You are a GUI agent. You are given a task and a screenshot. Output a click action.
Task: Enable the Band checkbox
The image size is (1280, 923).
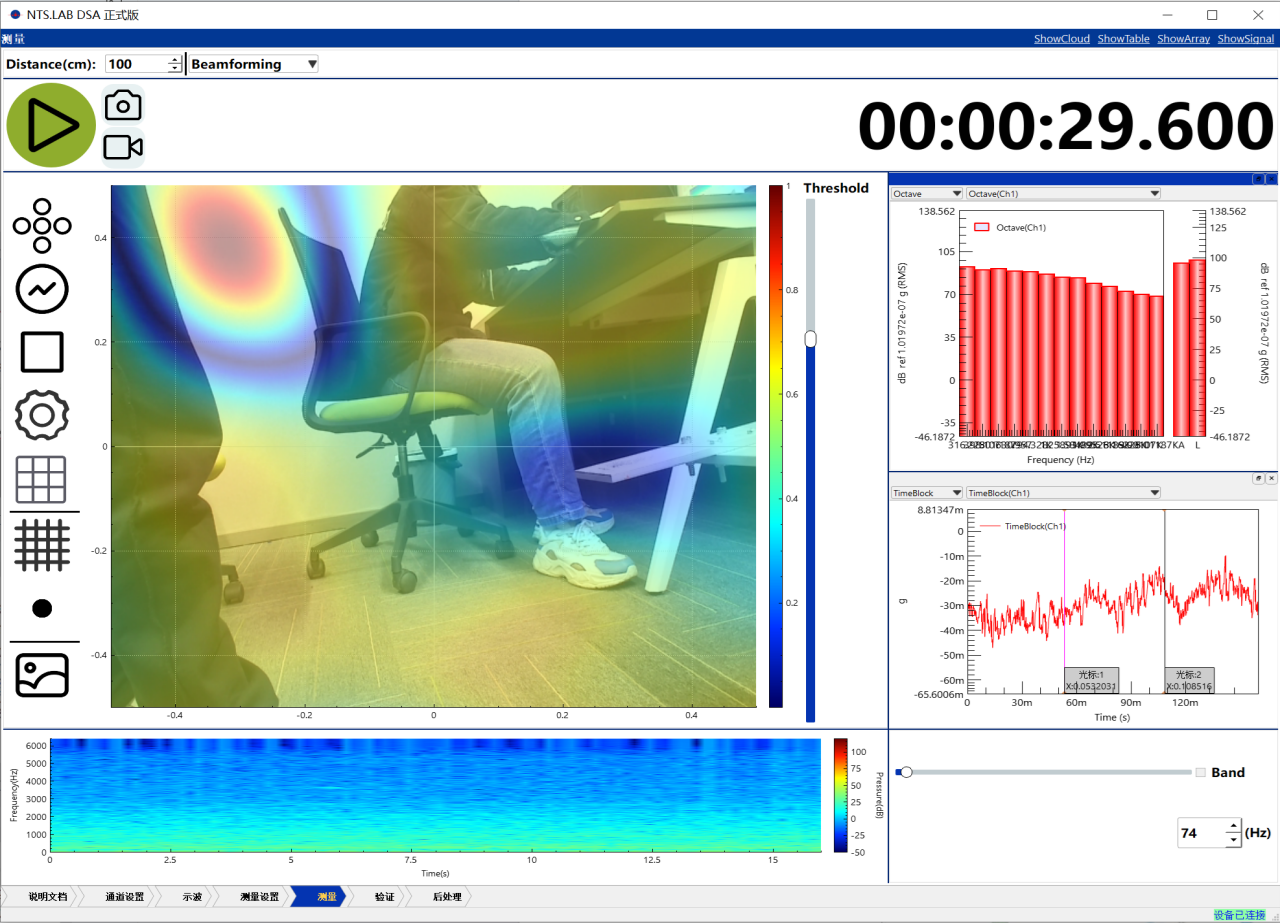[1201, 772]
